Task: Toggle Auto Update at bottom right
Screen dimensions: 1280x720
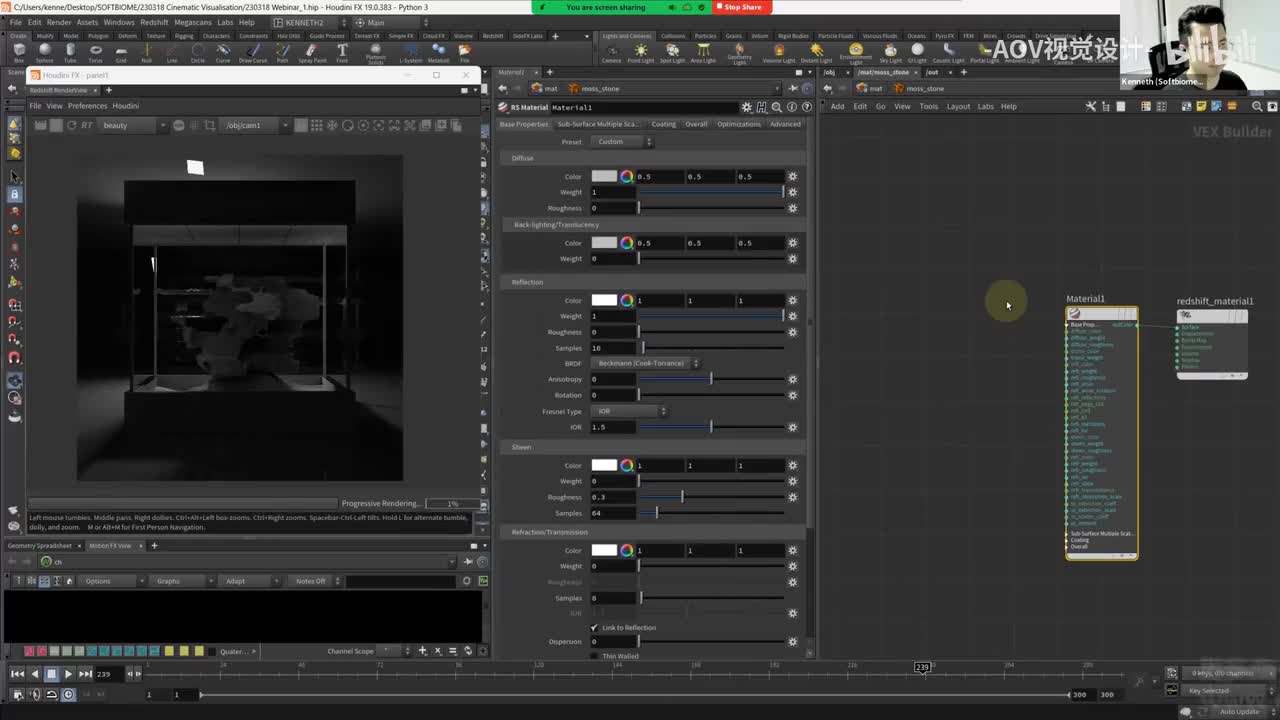Action: point(1238,711)
